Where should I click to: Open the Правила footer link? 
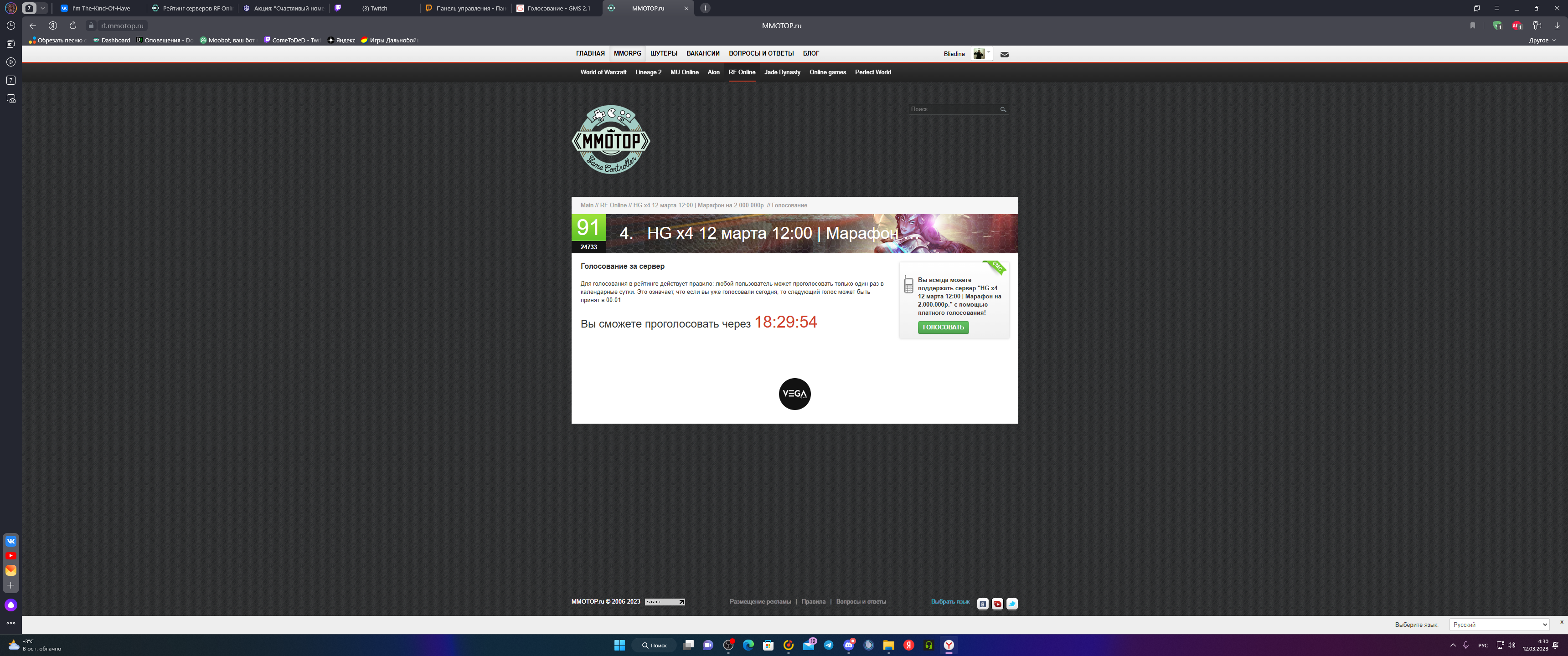coord(813,602)
